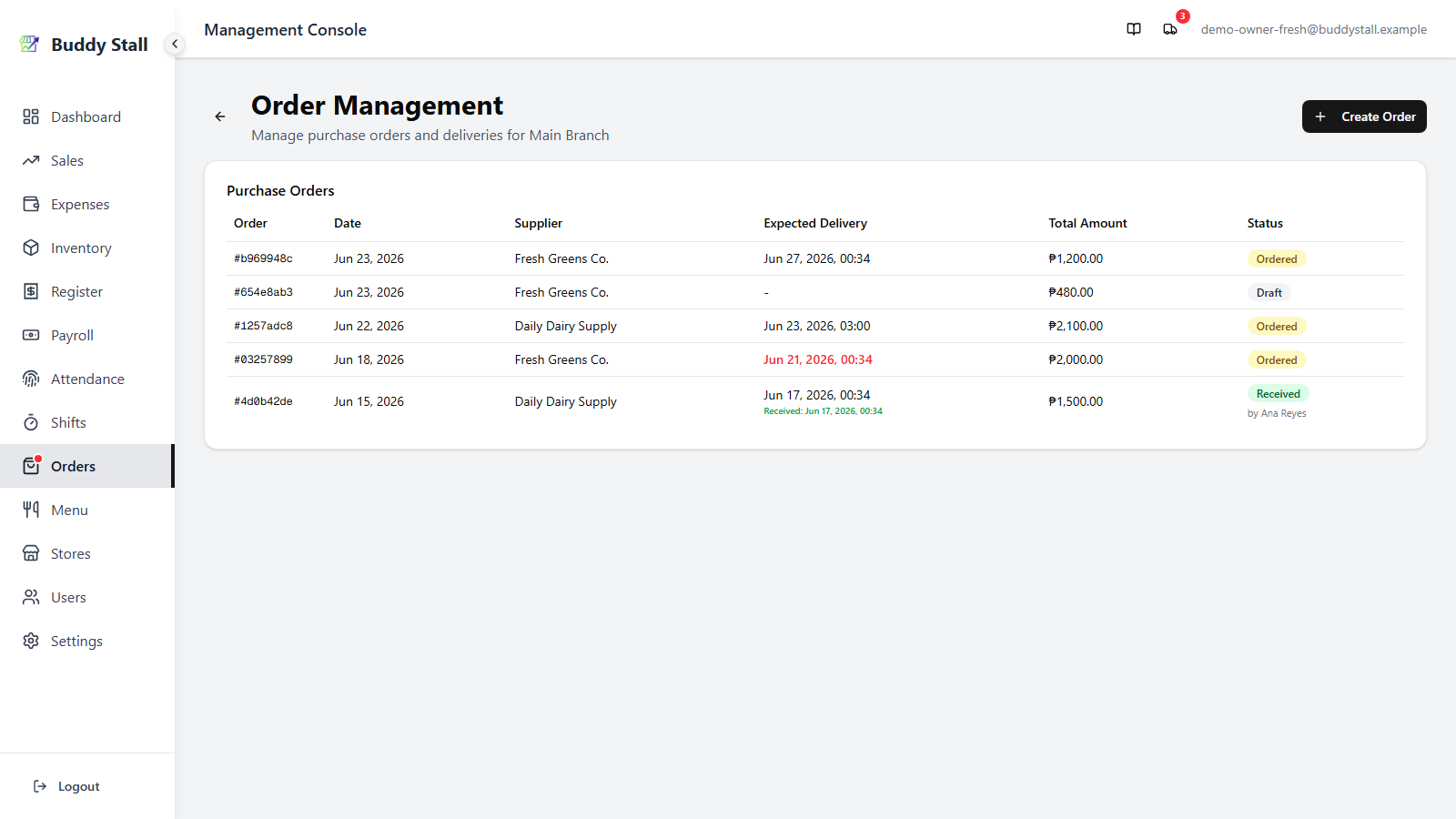Open the account email in header
Screen dimensions: 1456x819
[1313, 29]
